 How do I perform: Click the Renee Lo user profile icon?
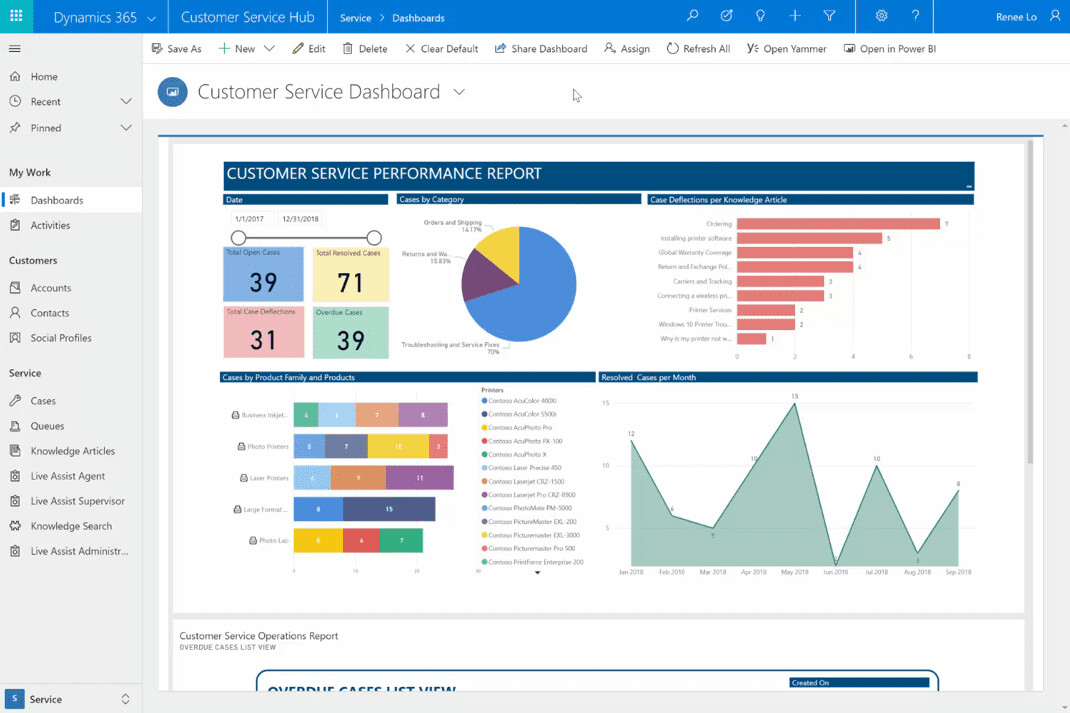coord(1055,16)
